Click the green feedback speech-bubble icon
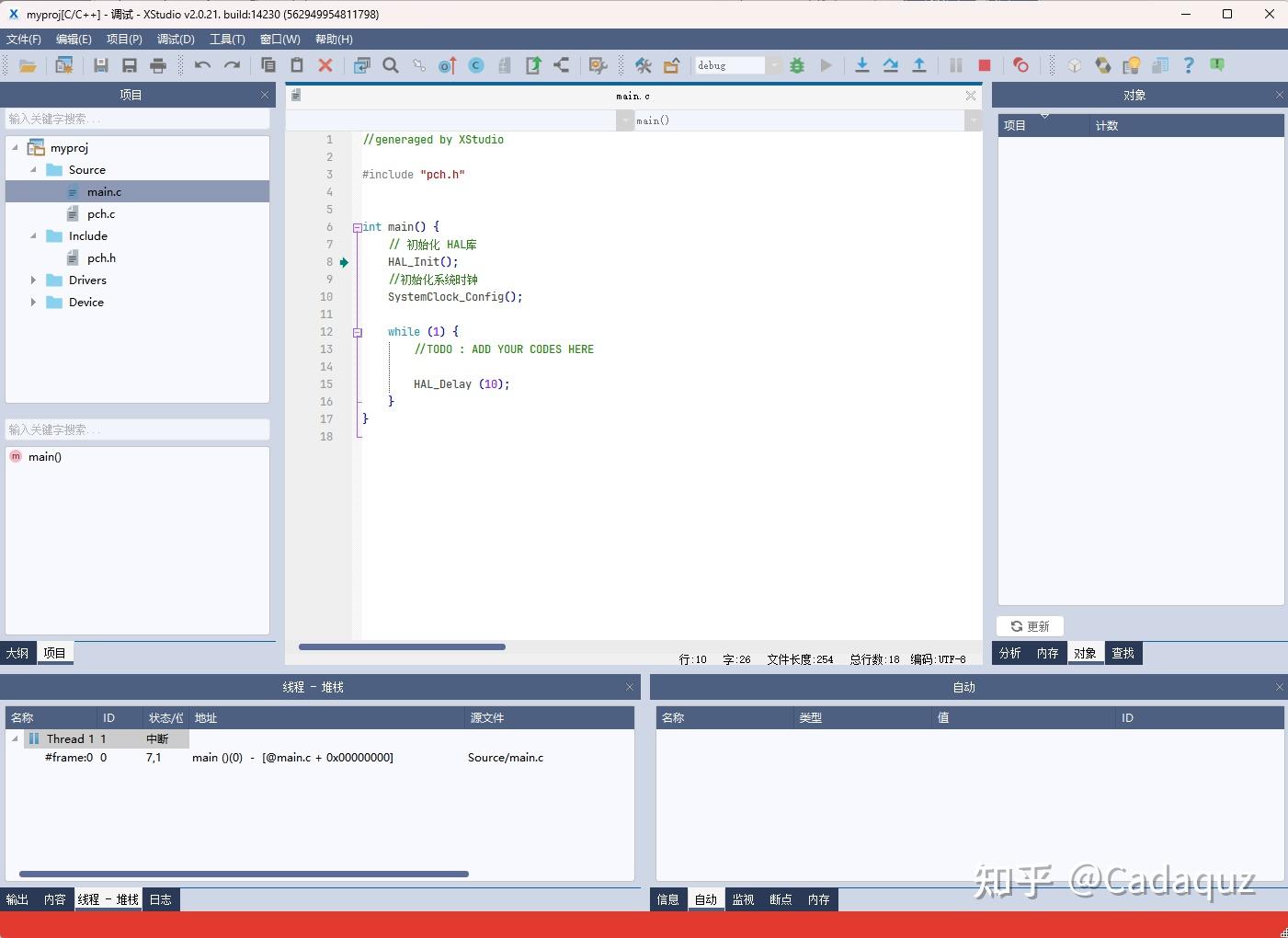1288x938 pixels. click(x=1217, y=65)
